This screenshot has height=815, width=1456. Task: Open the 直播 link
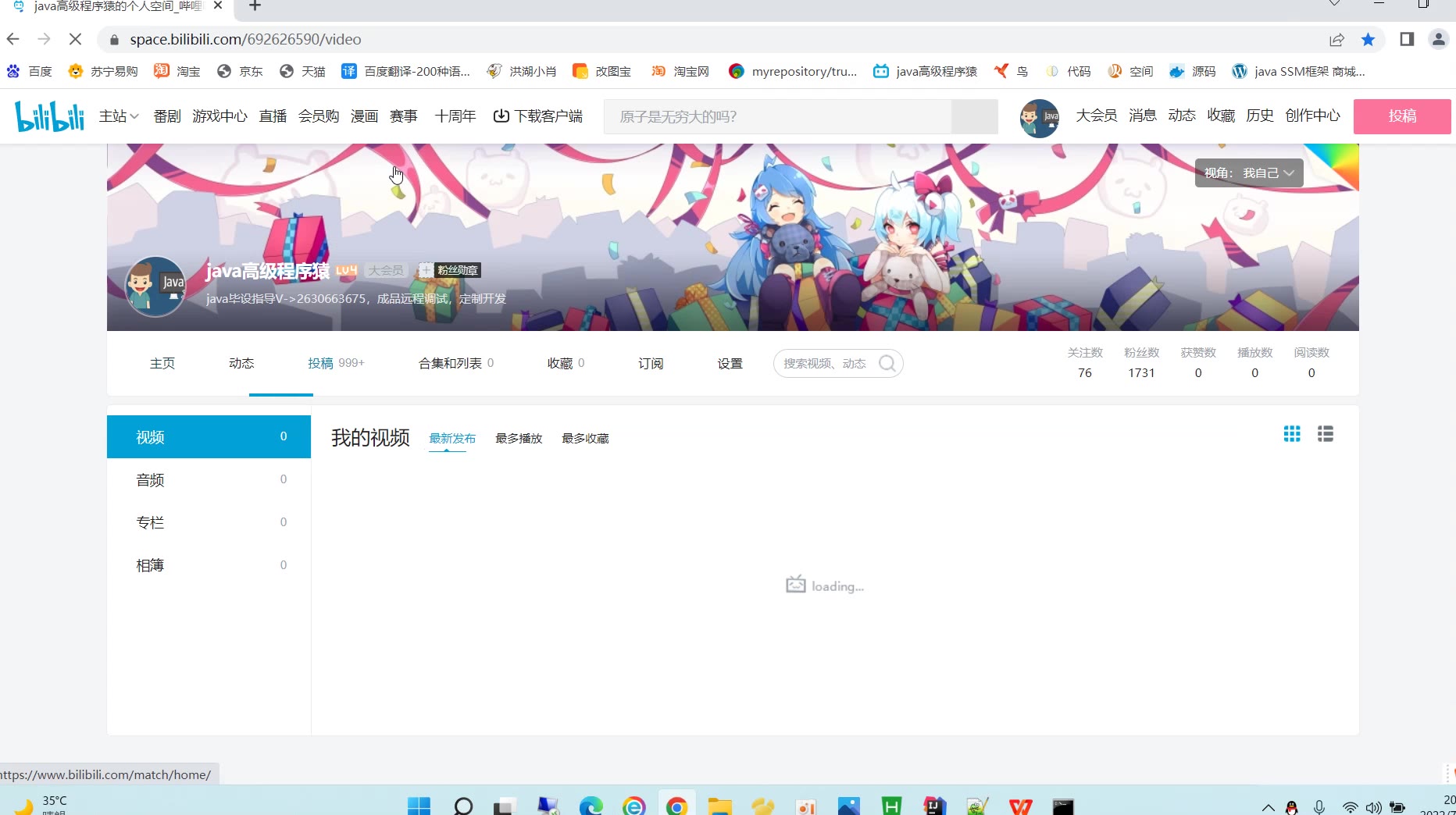coord(273,116)
